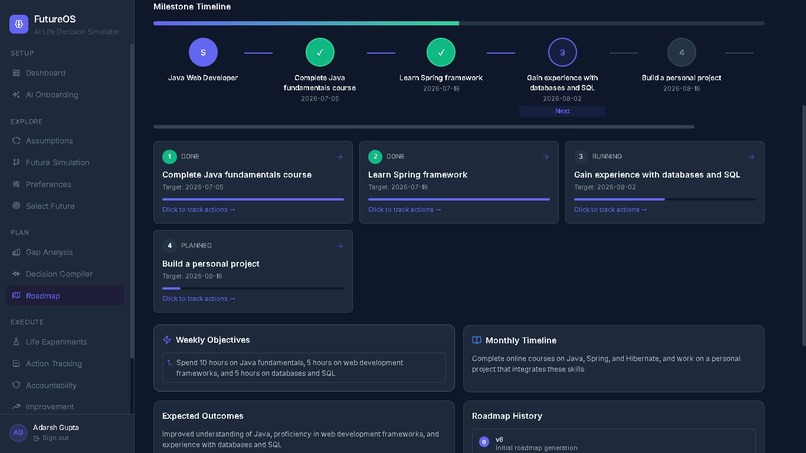The width and height of the screenshot is (806, 453).
Task: Open arrow on databases and SQL card
Action: (x=752, y=157)
